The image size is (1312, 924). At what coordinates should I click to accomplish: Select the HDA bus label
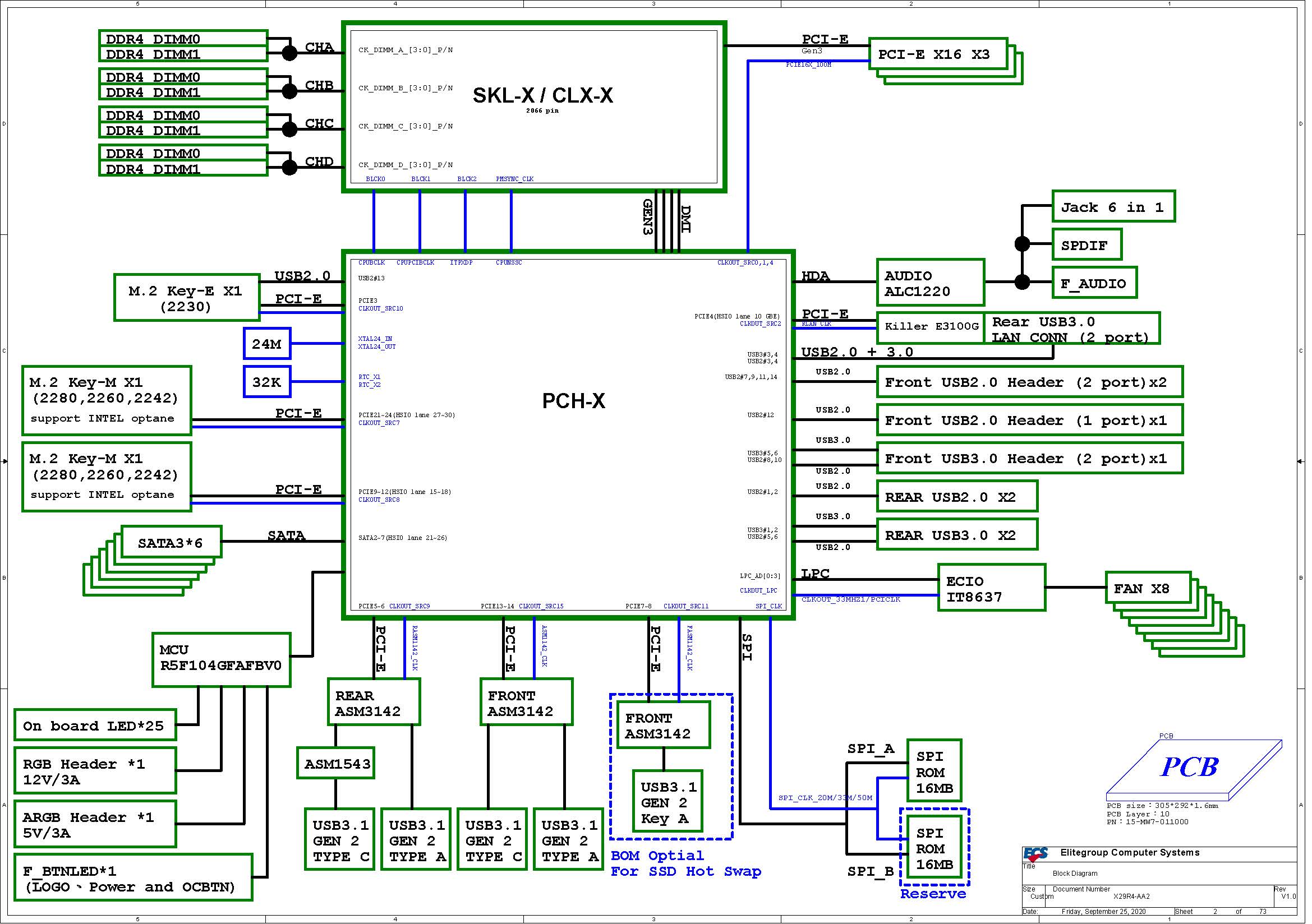[x=815, y=276]
